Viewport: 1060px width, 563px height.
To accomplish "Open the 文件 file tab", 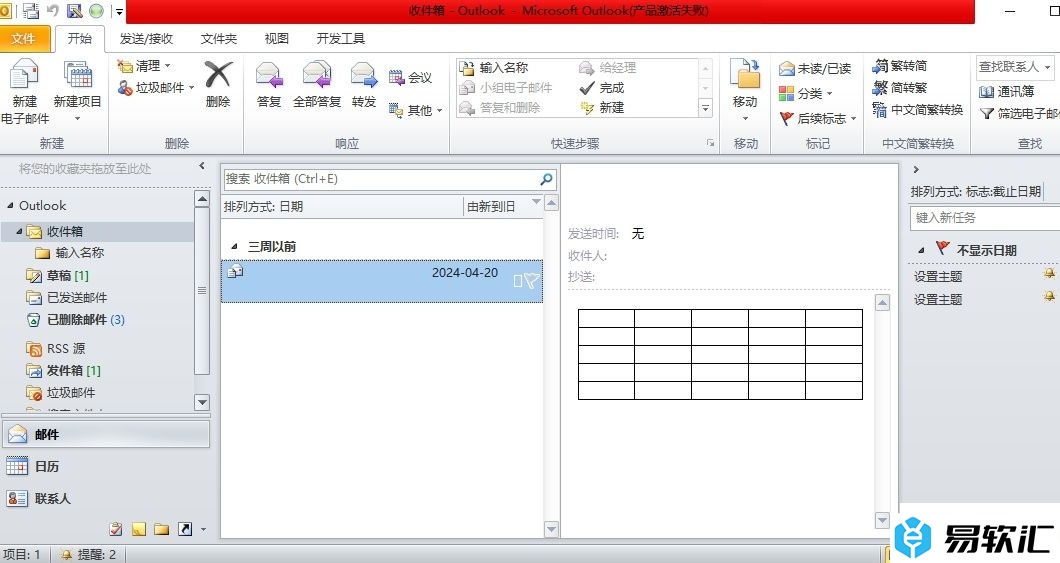I will 22,39.
